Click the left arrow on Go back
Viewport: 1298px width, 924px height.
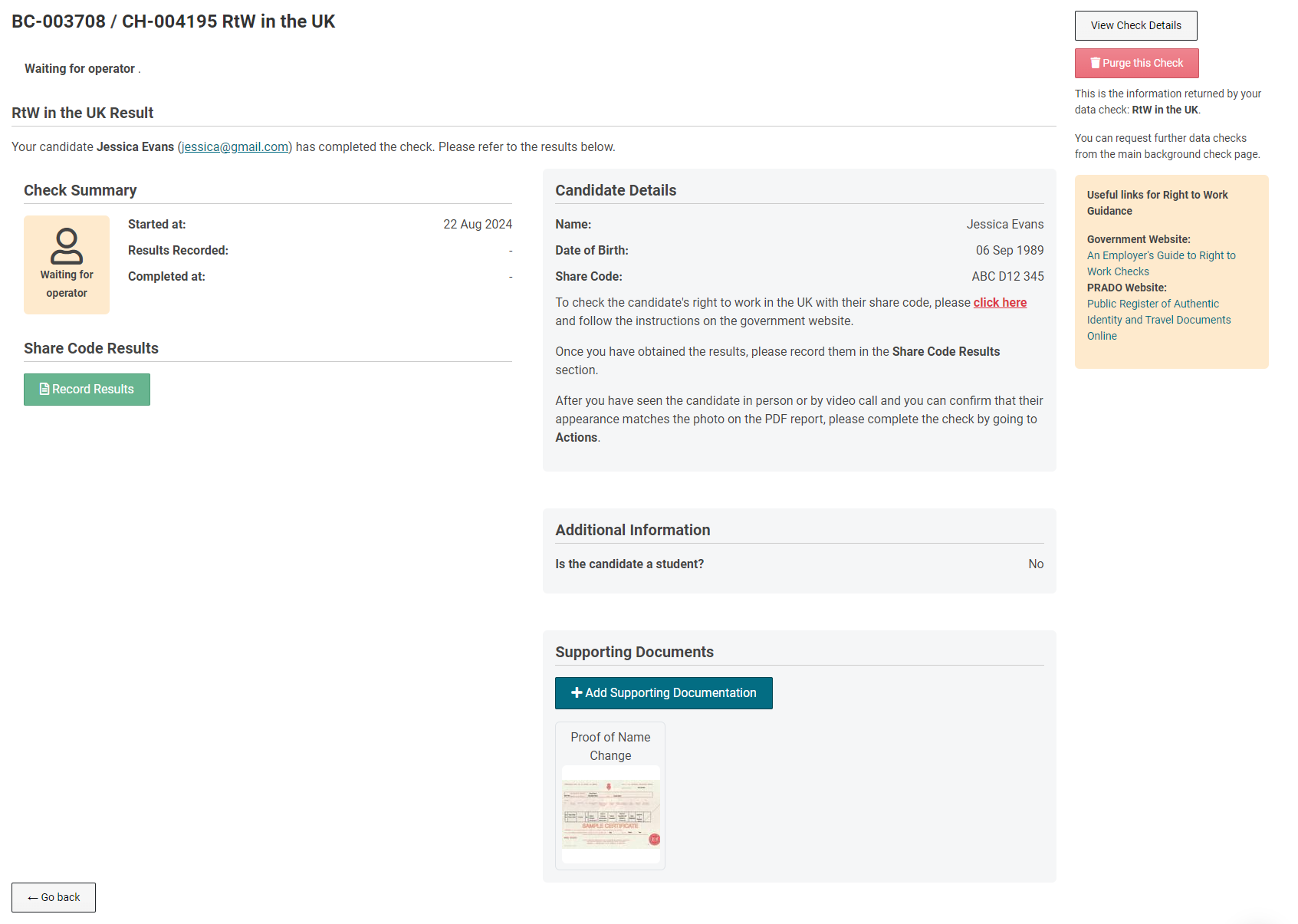[x=33, y=898]
